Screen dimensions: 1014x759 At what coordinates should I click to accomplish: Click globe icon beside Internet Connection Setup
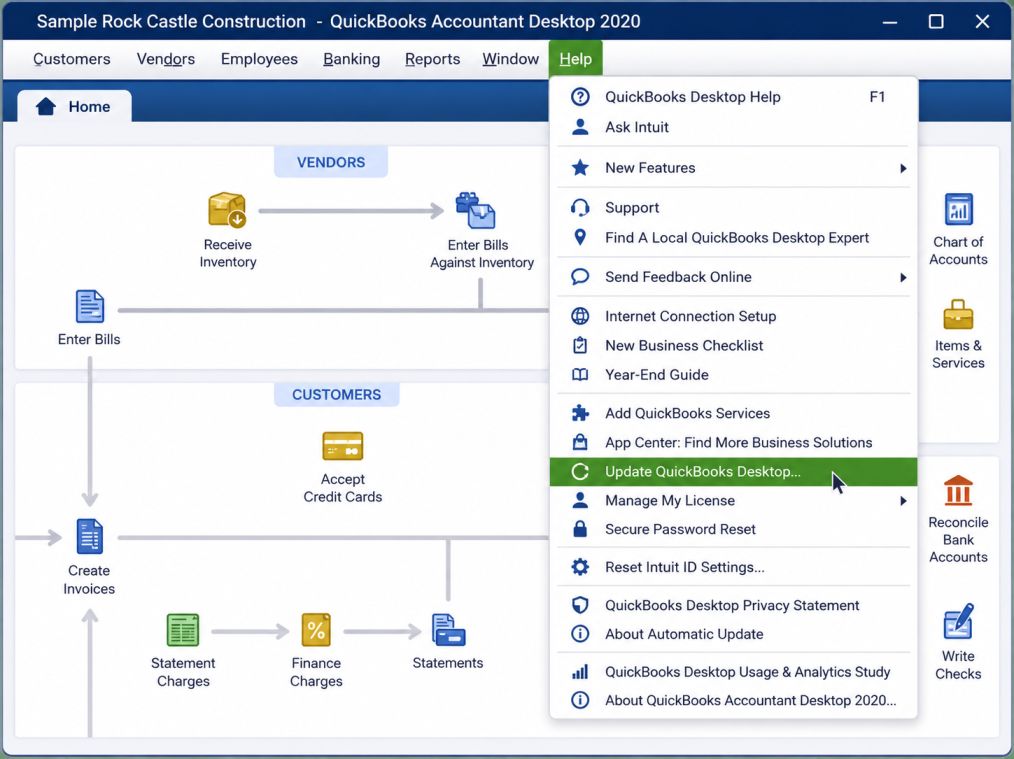pyautogui.click(x=580, y=316)
